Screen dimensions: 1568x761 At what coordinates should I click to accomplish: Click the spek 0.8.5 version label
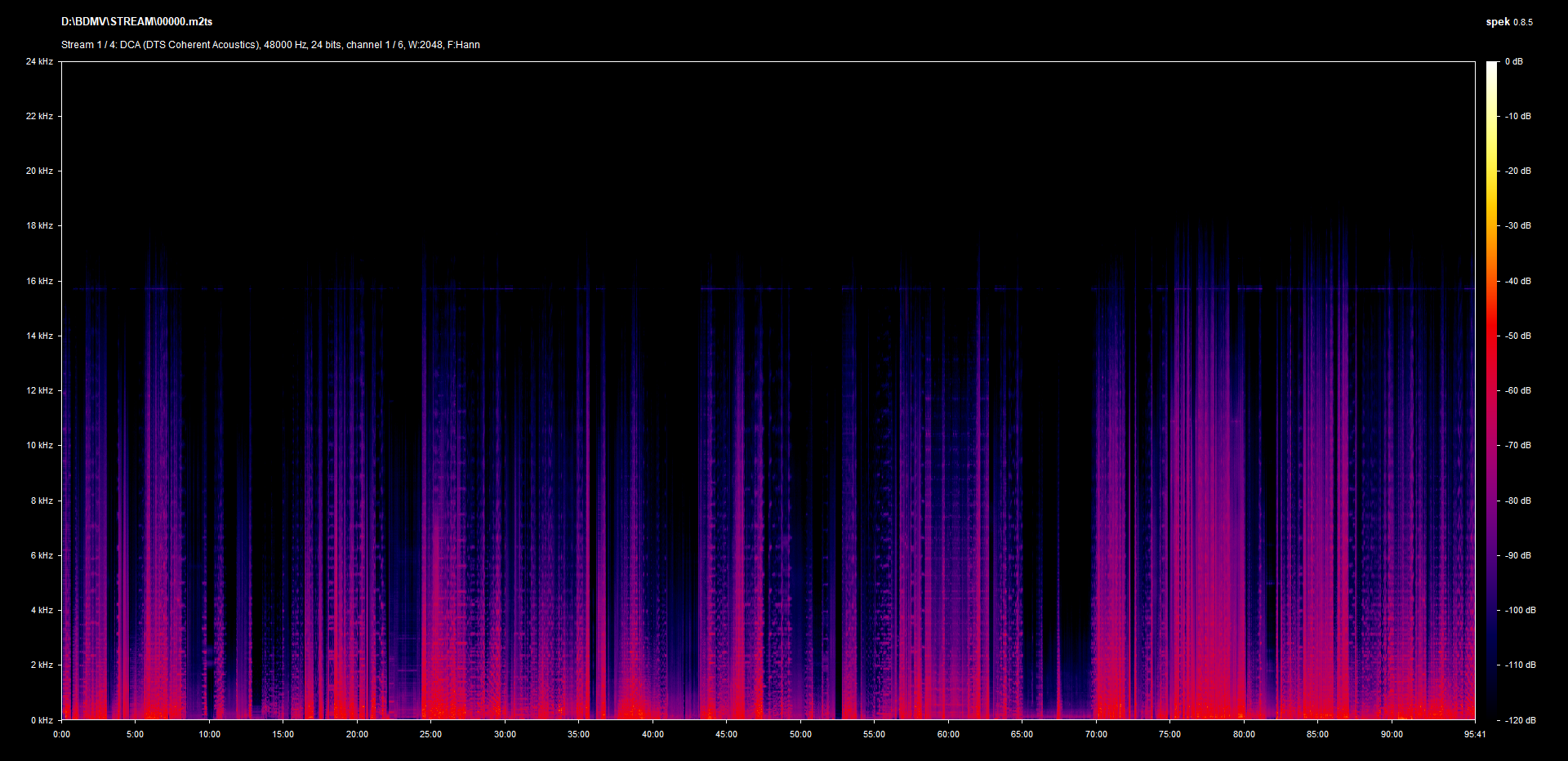point(1508,22)
